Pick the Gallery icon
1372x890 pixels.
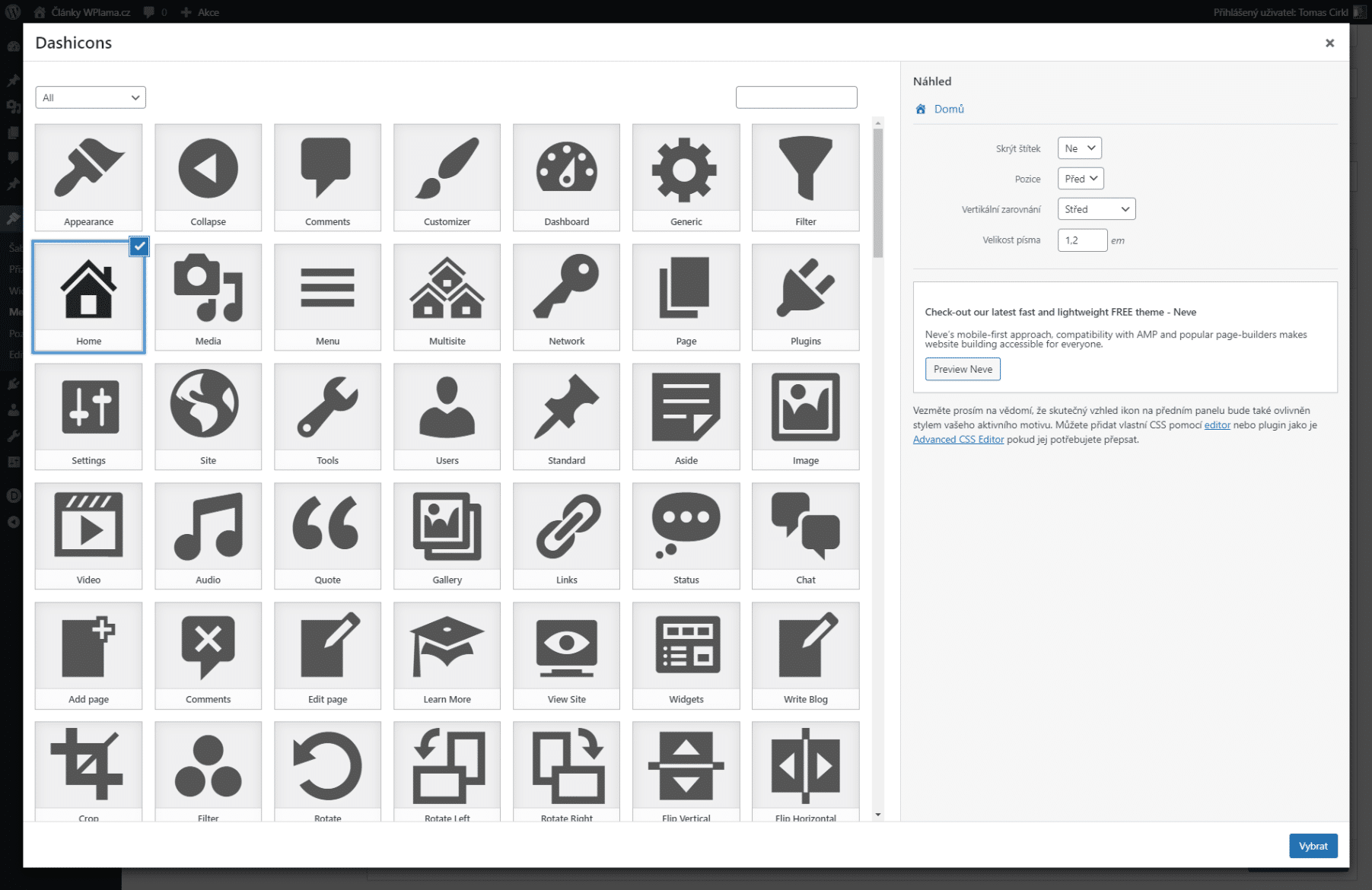(447, 536)
